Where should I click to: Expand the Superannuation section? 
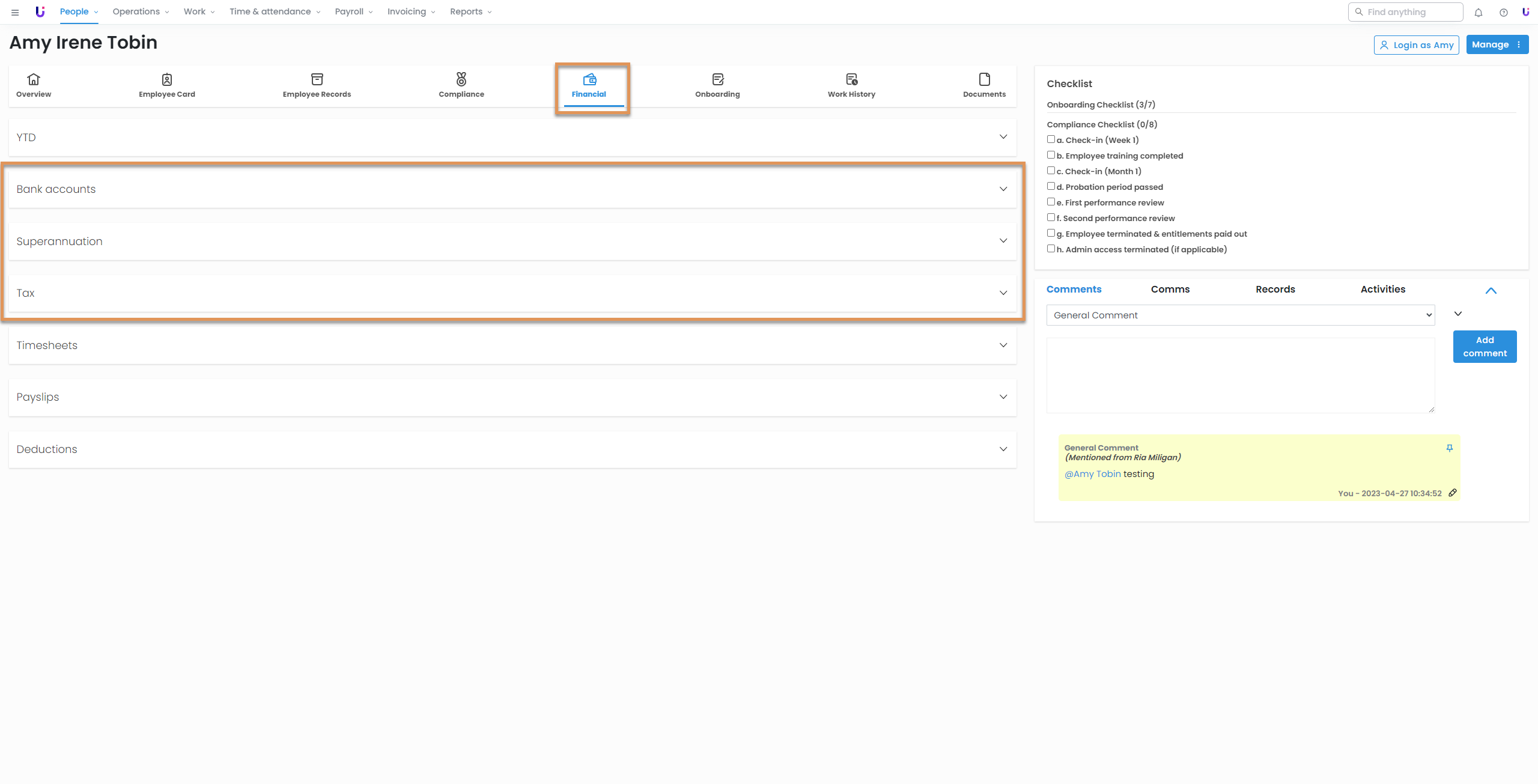tap(1003, 241)
